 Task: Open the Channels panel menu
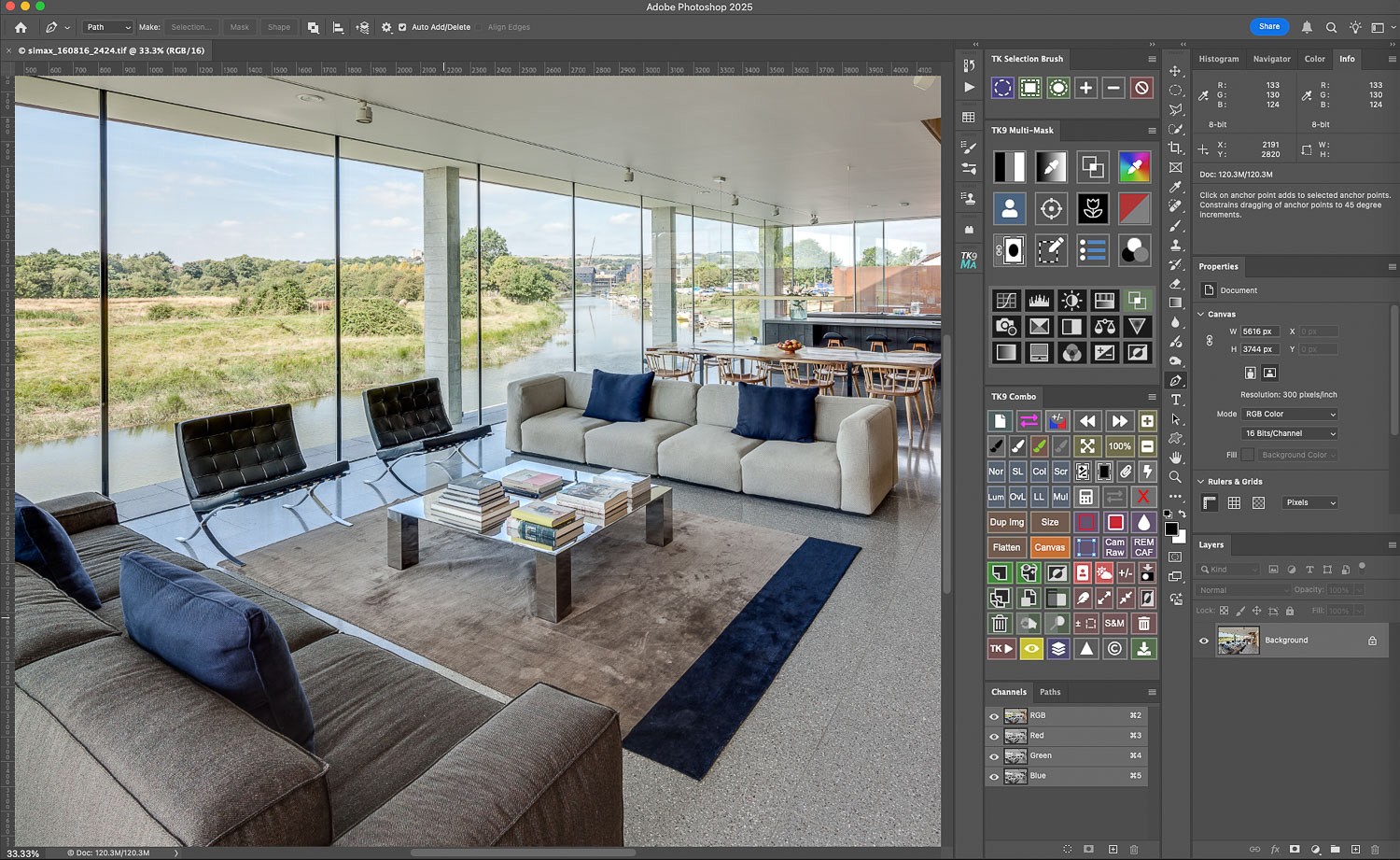coord(1152,693)
